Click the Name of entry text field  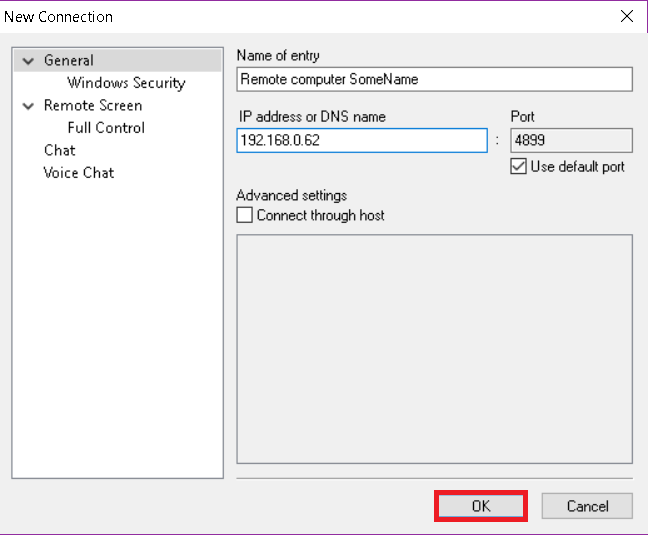click(x=434, y=79)
